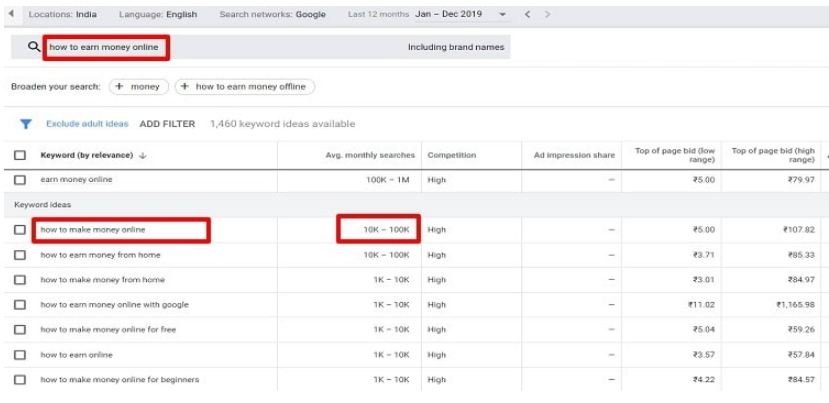Screen dimensions: 829x403
Task: Go to next date period arrow
Action: click(x=547, y=15)
